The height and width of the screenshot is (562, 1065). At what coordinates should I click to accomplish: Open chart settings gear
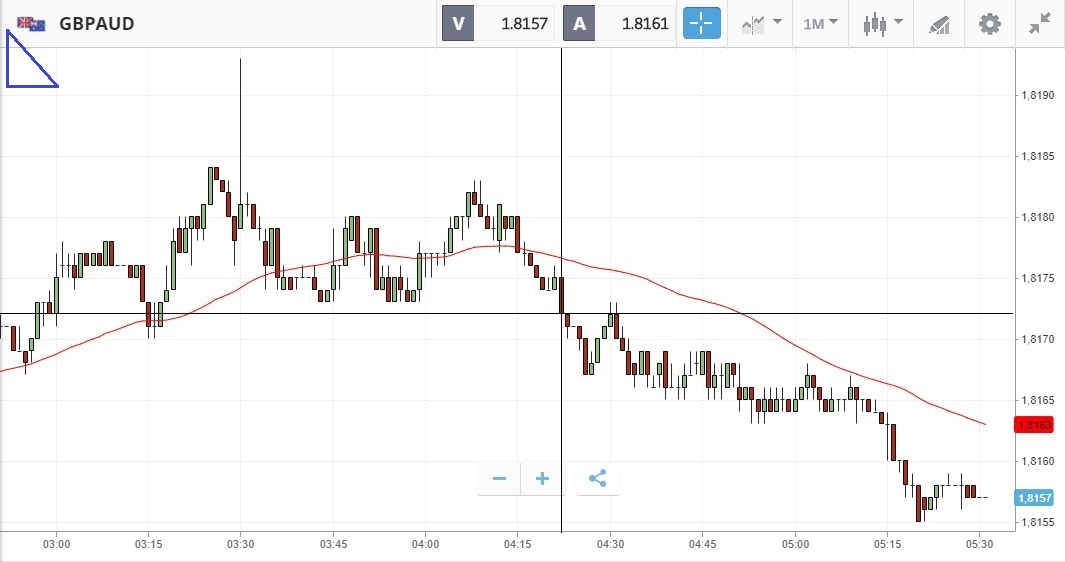[989, 23]
